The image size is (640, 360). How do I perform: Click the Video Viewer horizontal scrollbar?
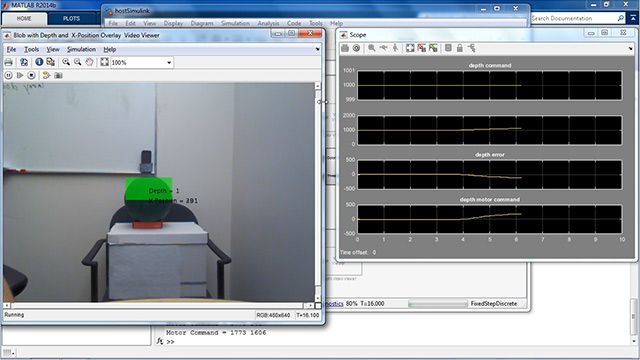click(158, 305)
